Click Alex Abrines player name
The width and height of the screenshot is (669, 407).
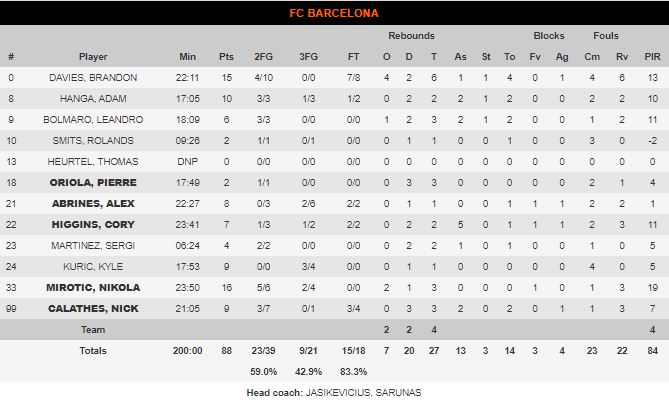93,203
